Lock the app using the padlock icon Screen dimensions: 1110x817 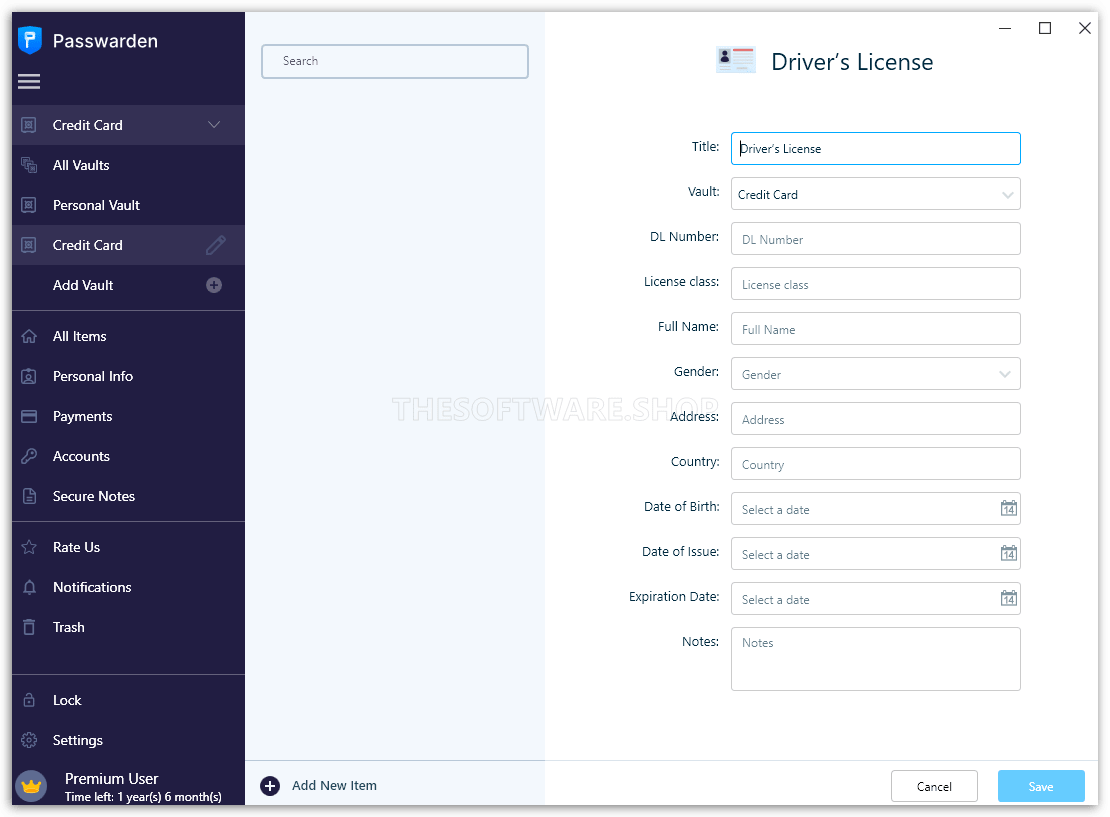click(x=30, y=700)
